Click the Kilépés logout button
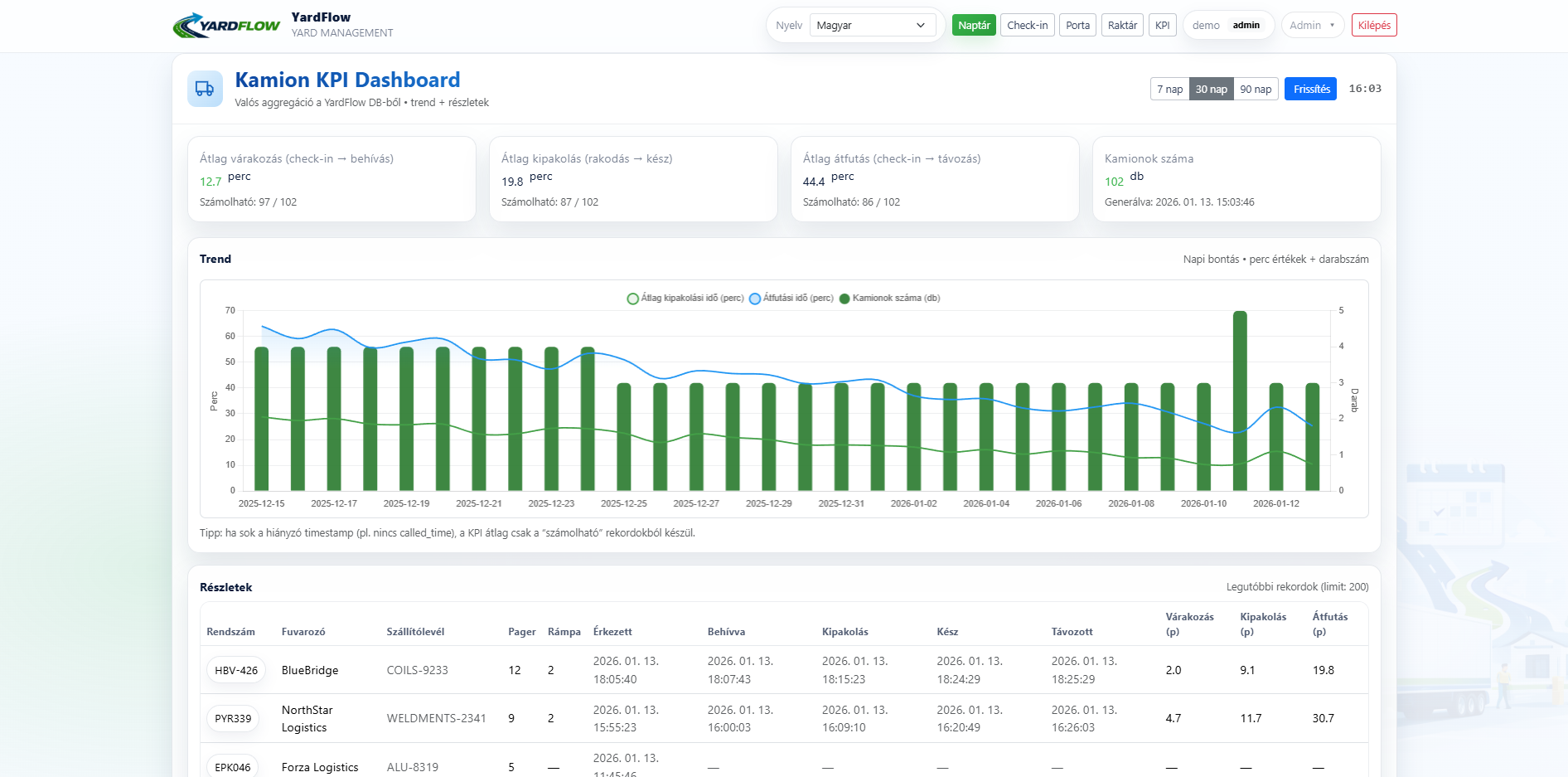The height and width of the screenshot is (777, 1568). (x=1373, y=26)
